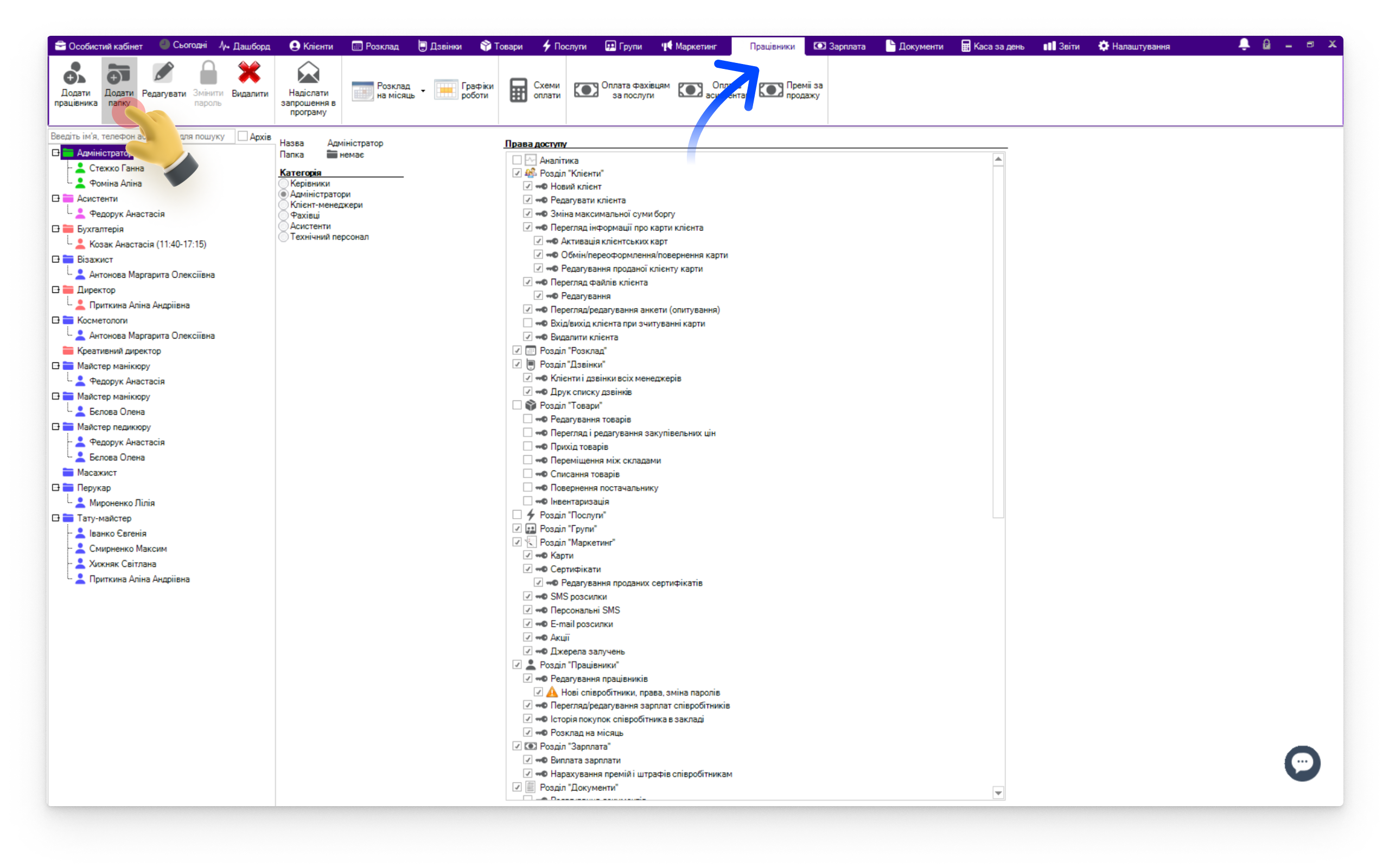Select the Фахівці category radio button

point(284,215)
